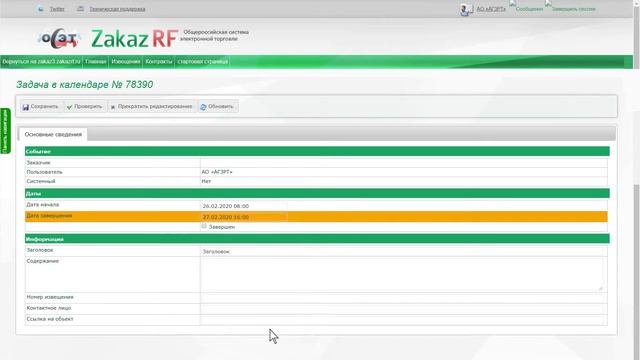
Task: Click the Содержание textarea resize handle
Action: pyautogui.click(x=600, y=288)
